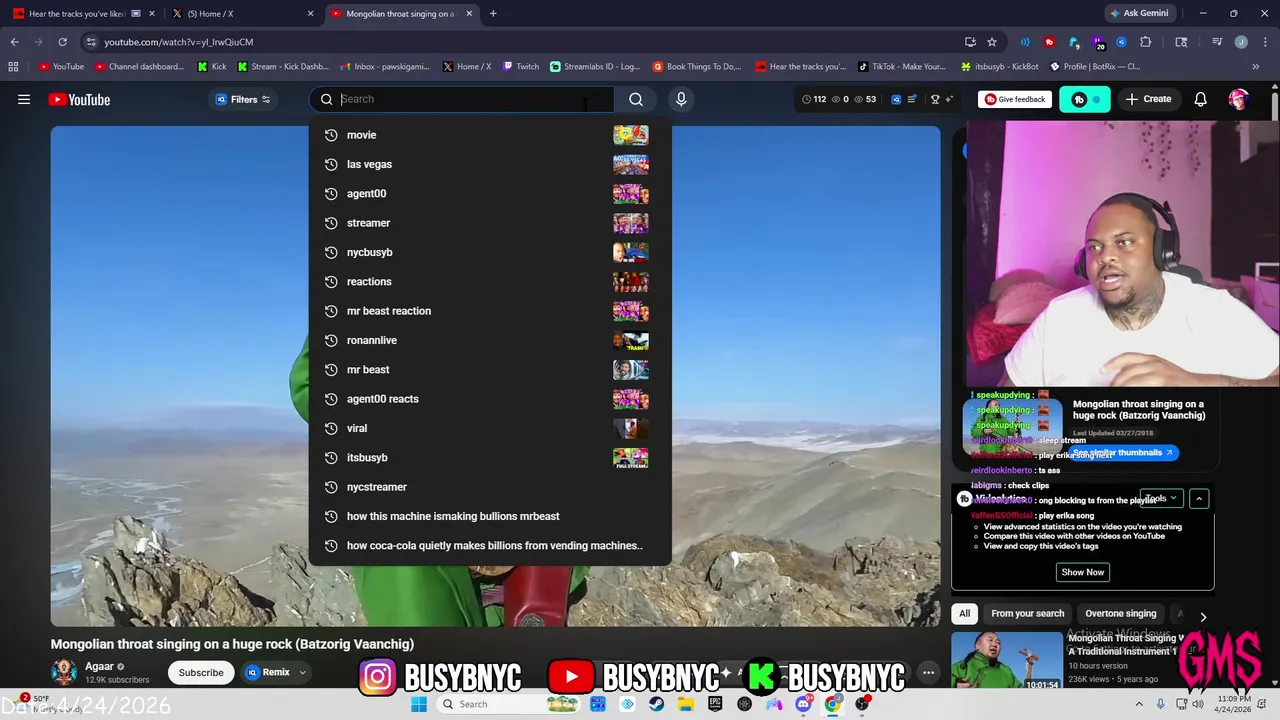Select the From your search chip
This screenshot has height=720, width=1280.
[x=1027, y=613]
